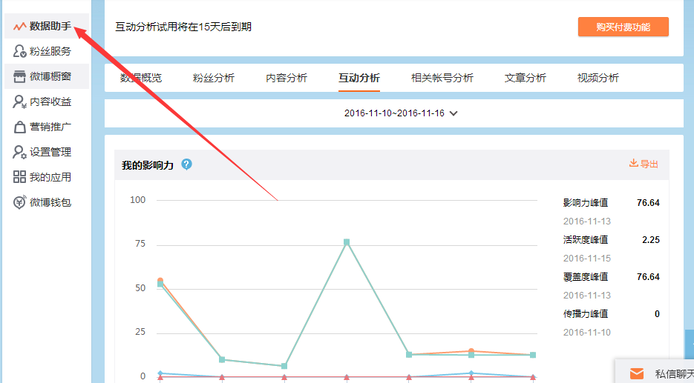Click 活跃度峰值 legend label
This screenshot has width=694, height=383.
(x=586, y=240)
